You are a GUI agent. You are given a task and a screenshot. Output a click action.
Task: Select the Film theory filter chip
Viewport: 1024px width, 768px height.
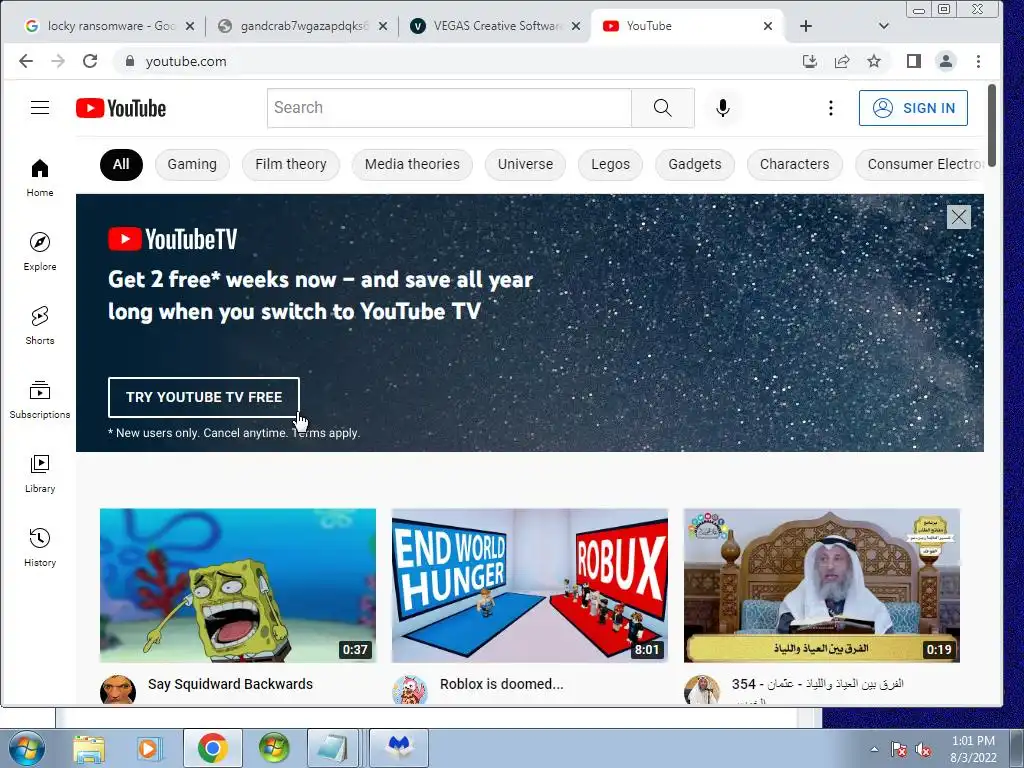(x=291, y=165)
